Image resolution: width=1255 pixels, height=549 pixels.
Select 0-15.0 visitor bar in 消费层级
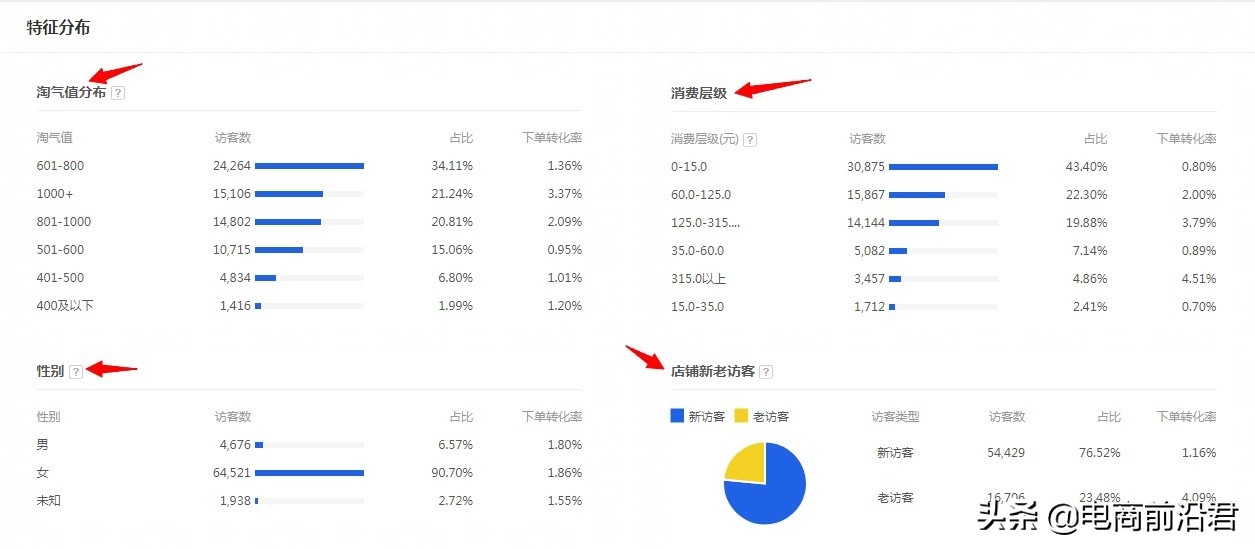coord(943,166)
